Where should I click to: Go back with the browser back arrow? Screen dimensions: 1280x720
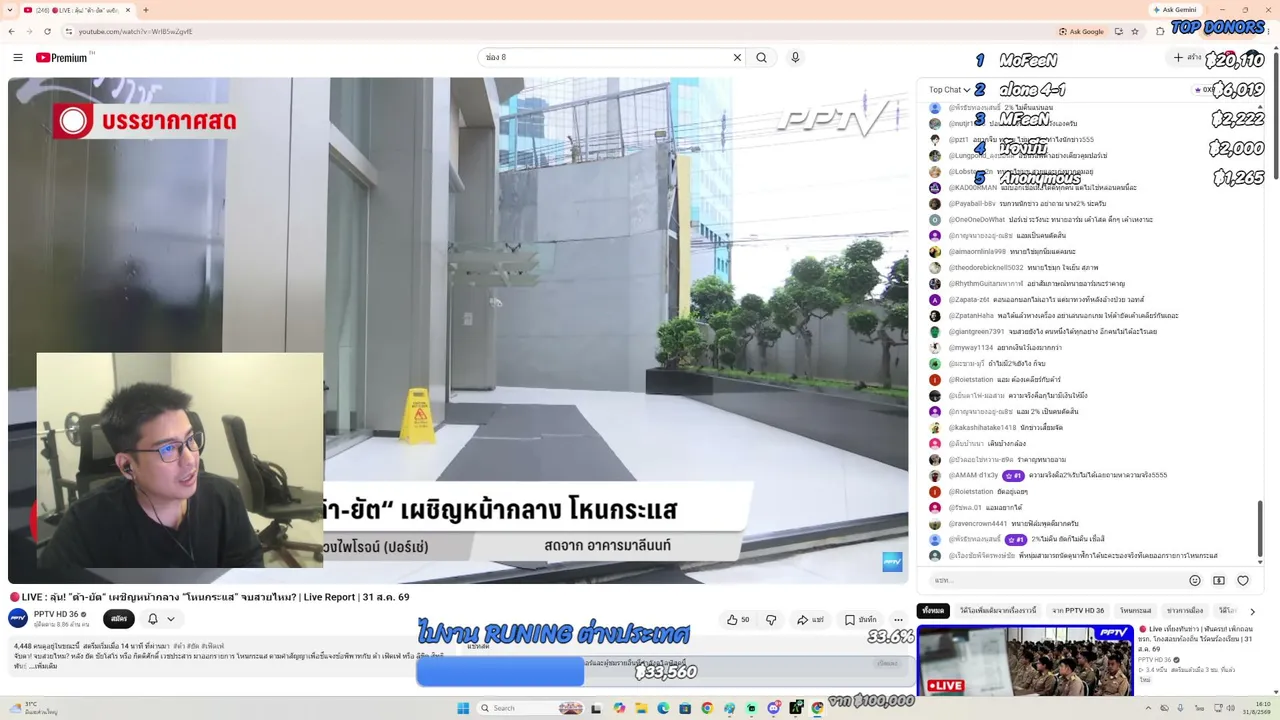click(x=12, y=31)
